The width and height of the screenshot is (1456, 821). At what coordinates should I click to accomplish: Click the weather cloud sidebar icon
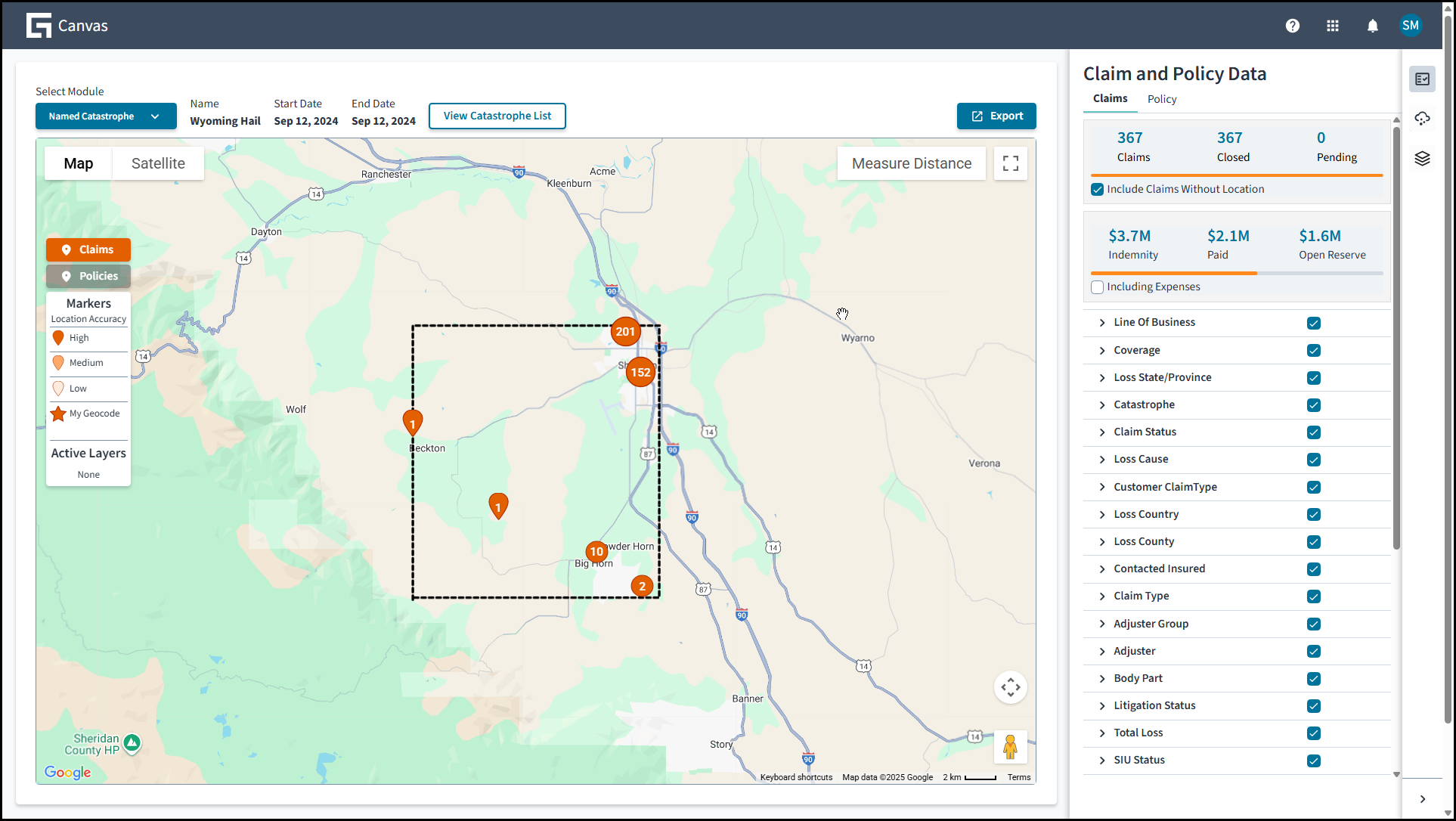pyautogui.click(x=1423, y=119)
